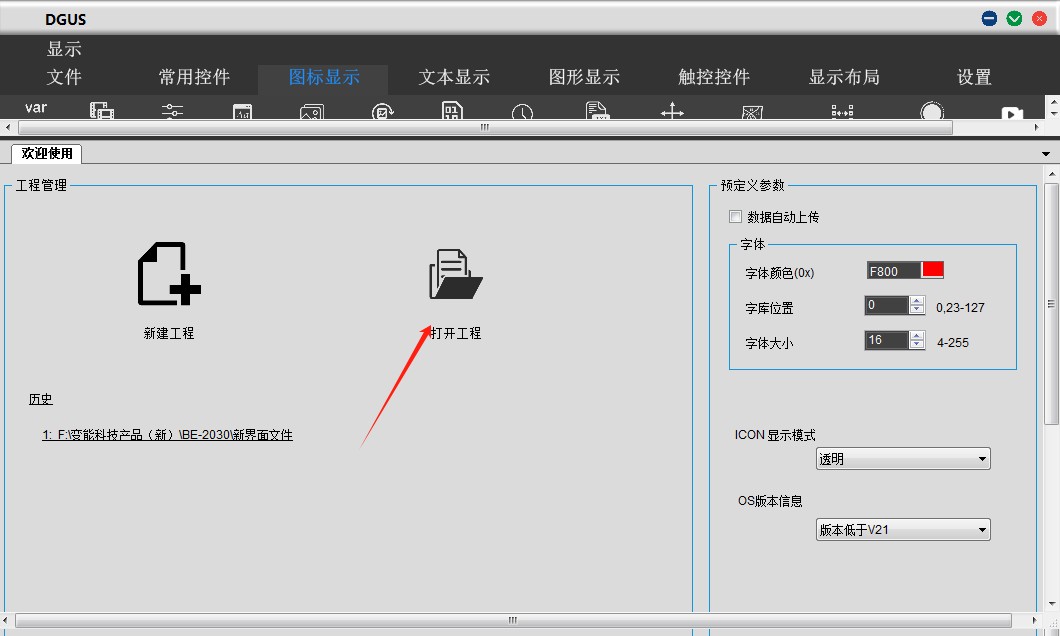Click the four-arrow move icon
The height and width of the screenshot is (636, 1060).
672,110
